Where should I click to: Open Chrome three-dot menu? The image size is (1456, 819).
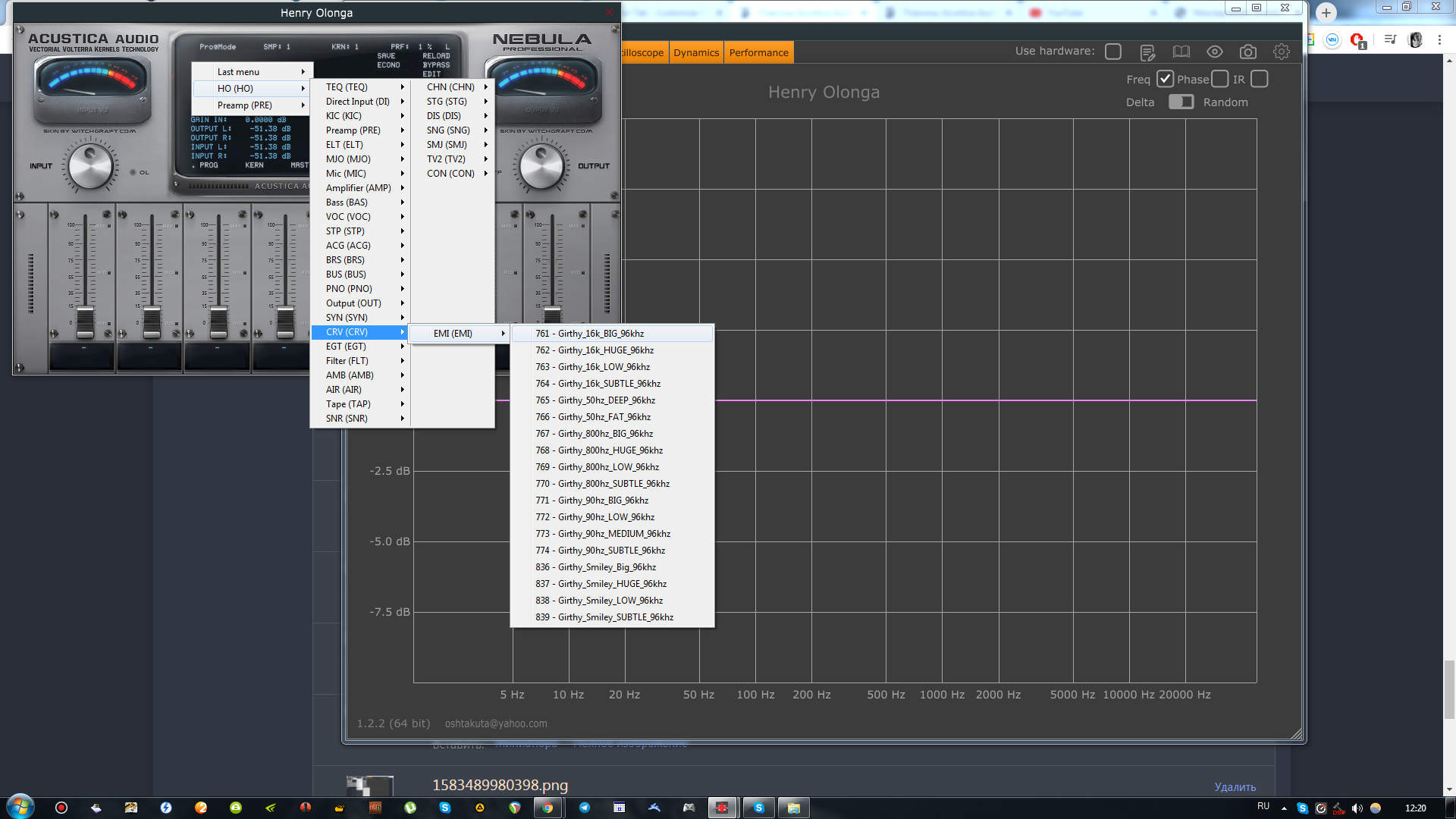coord(1439,39)
